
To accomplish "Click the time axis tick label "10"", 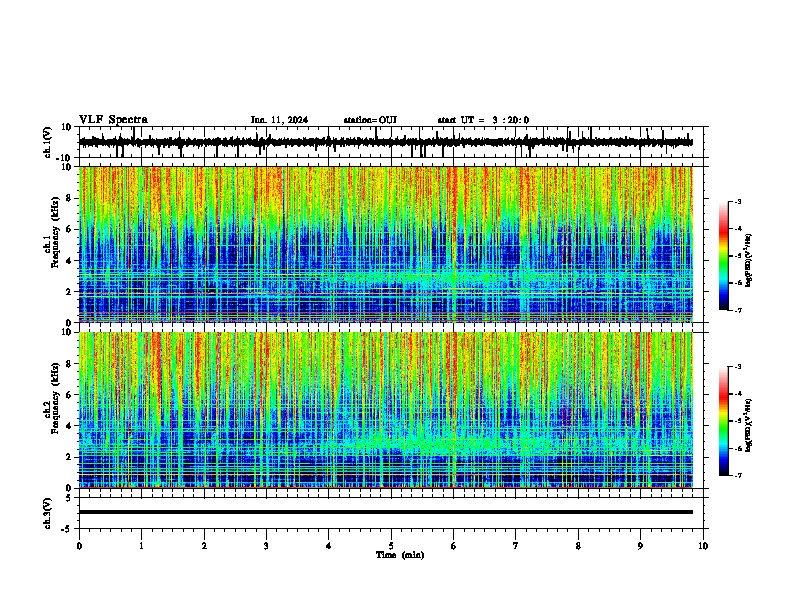I will pos(703,546).
